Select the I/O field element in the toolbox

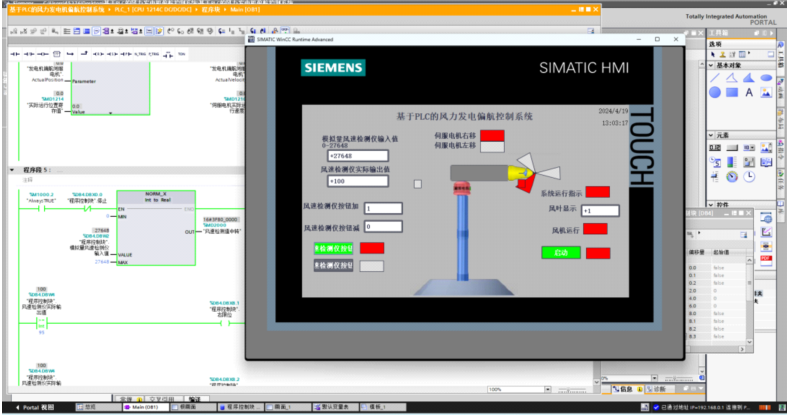[715, 148]
